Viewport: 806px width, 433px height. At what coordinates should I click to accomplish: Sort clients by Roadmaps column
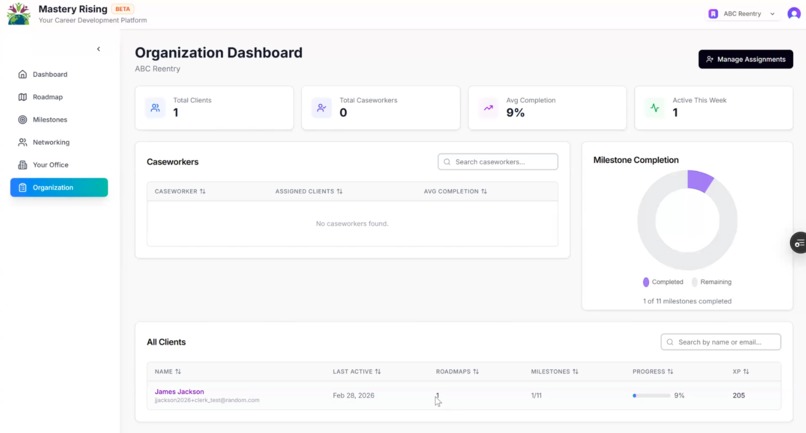457,371
